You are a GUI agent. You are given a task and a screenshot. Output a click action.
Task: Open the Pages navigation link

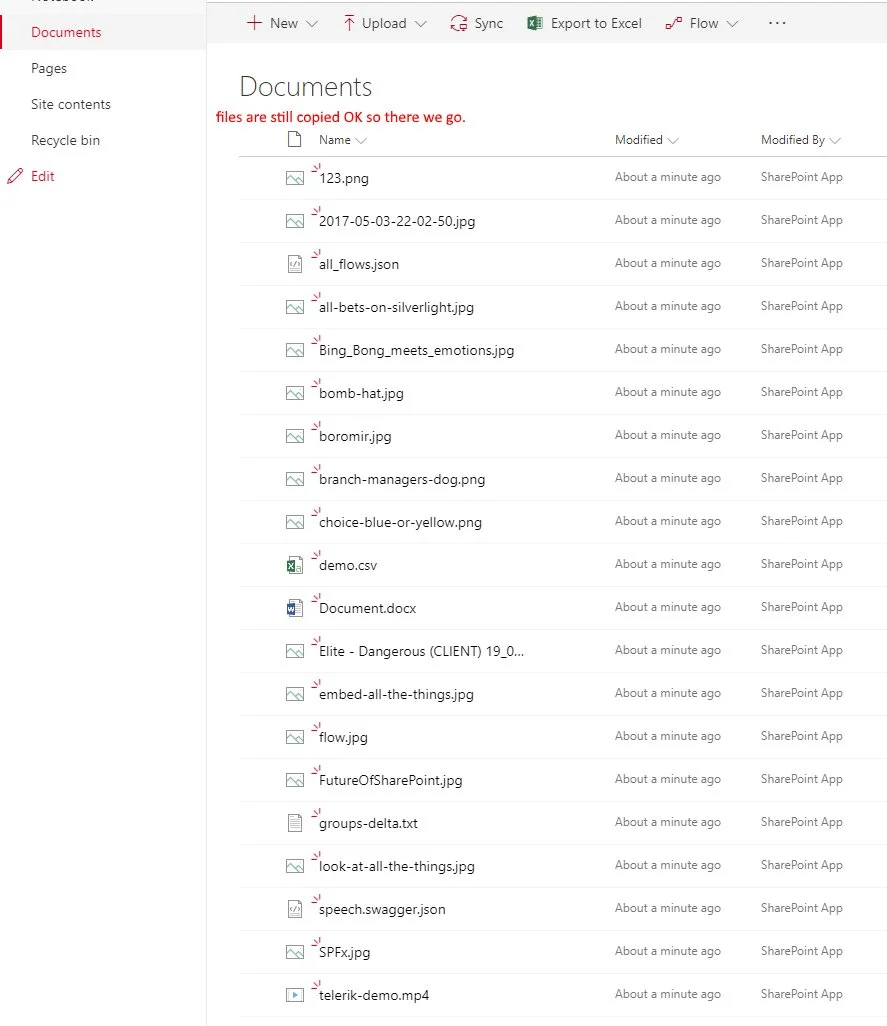click(x=49, y=69)
